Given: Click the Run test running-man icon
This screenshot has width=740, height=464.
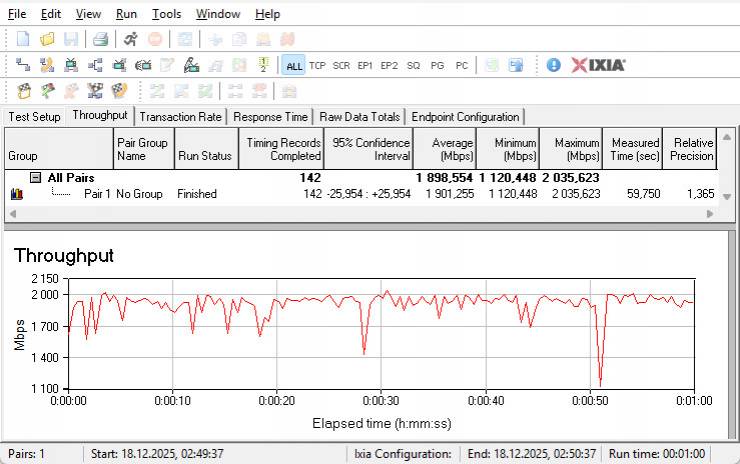Looking at the screenshot, I should [131, 39].
